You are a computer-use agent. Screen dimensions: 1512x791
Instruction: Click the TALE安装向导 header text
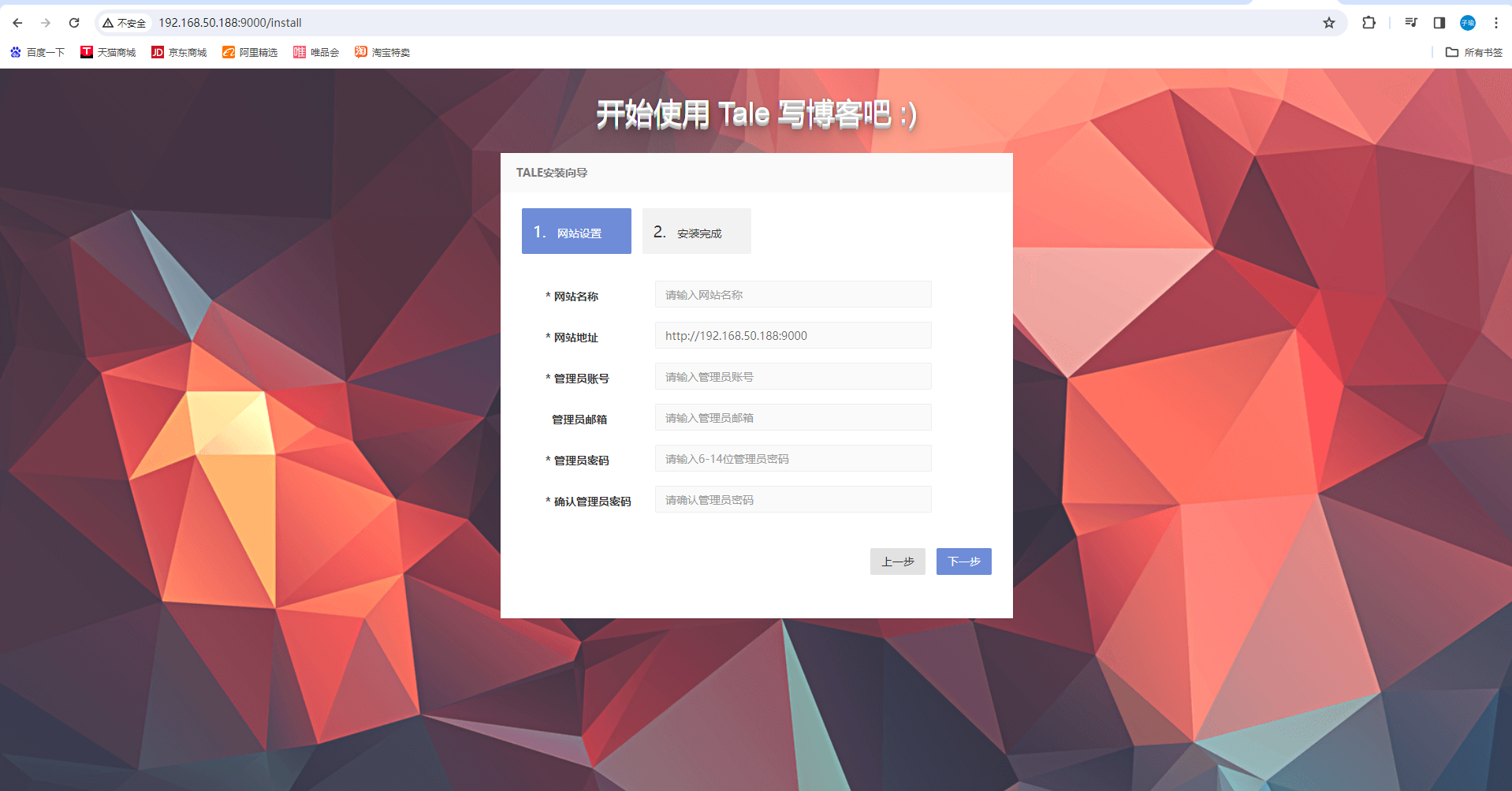click(x=552, y=173)
